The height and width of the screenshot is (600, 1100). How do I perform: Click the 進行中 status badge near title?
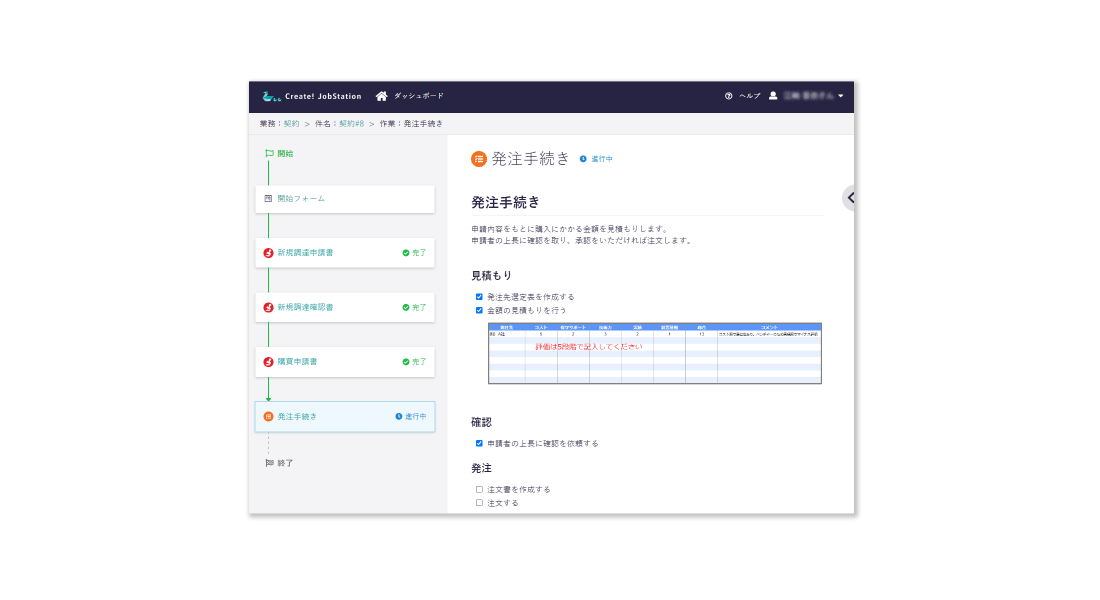click(596, 159)
